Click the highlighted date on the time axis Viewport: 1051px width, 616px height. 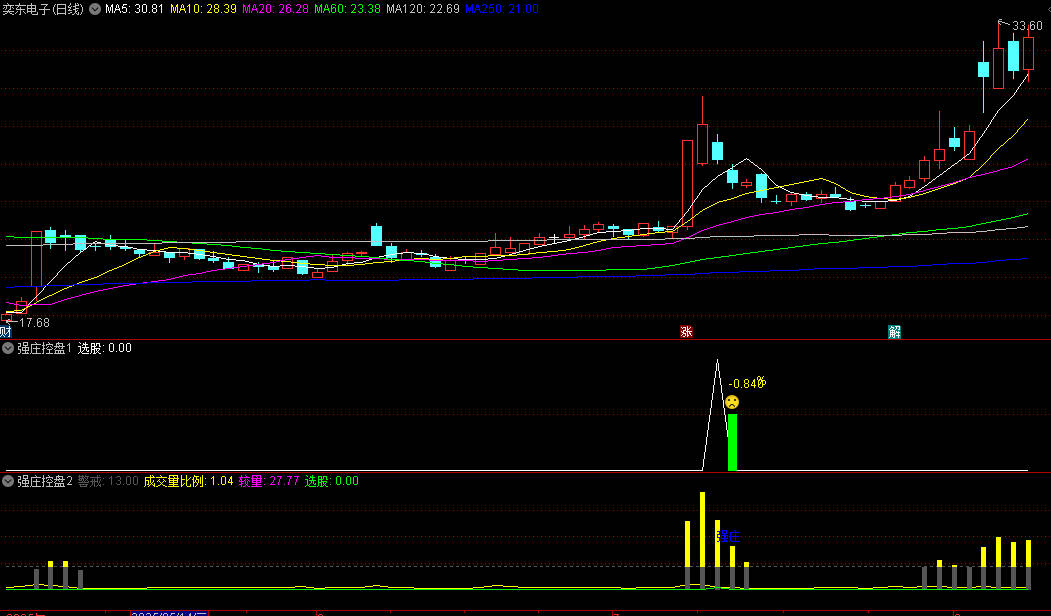point(169,612)
